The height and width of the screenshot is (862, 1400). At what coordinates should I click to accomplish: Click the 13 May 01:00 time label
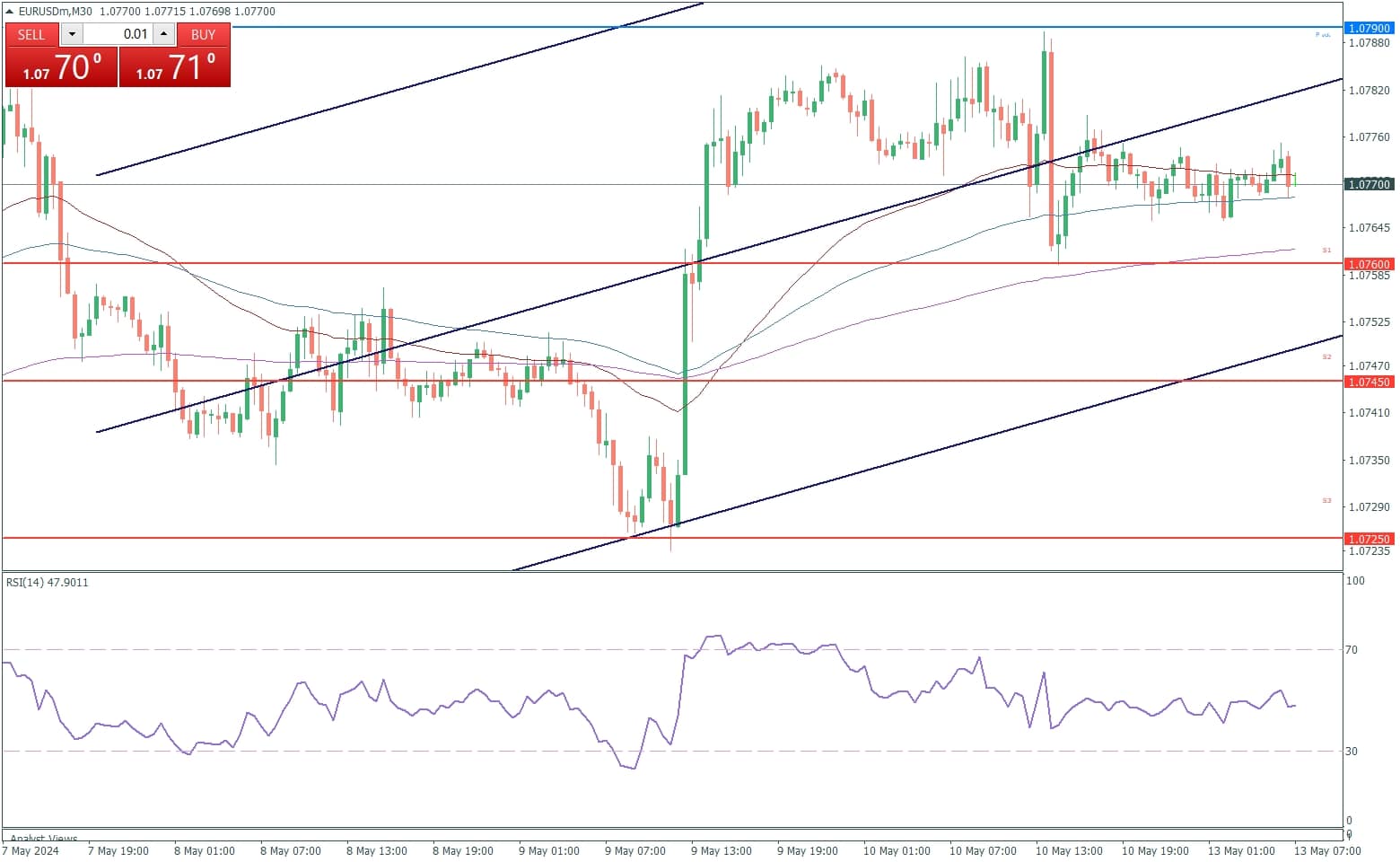click(1241, 850)
